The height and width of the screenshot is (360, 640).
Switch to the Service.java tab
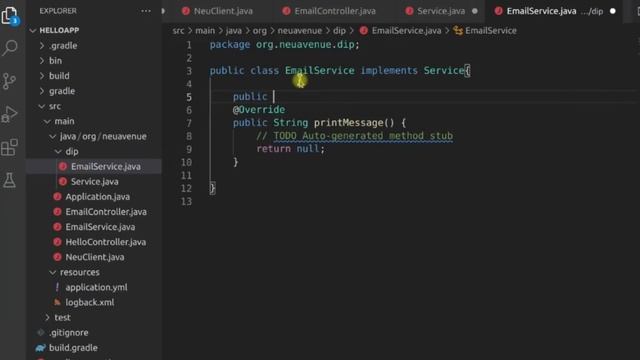click(x=441, y=11)
